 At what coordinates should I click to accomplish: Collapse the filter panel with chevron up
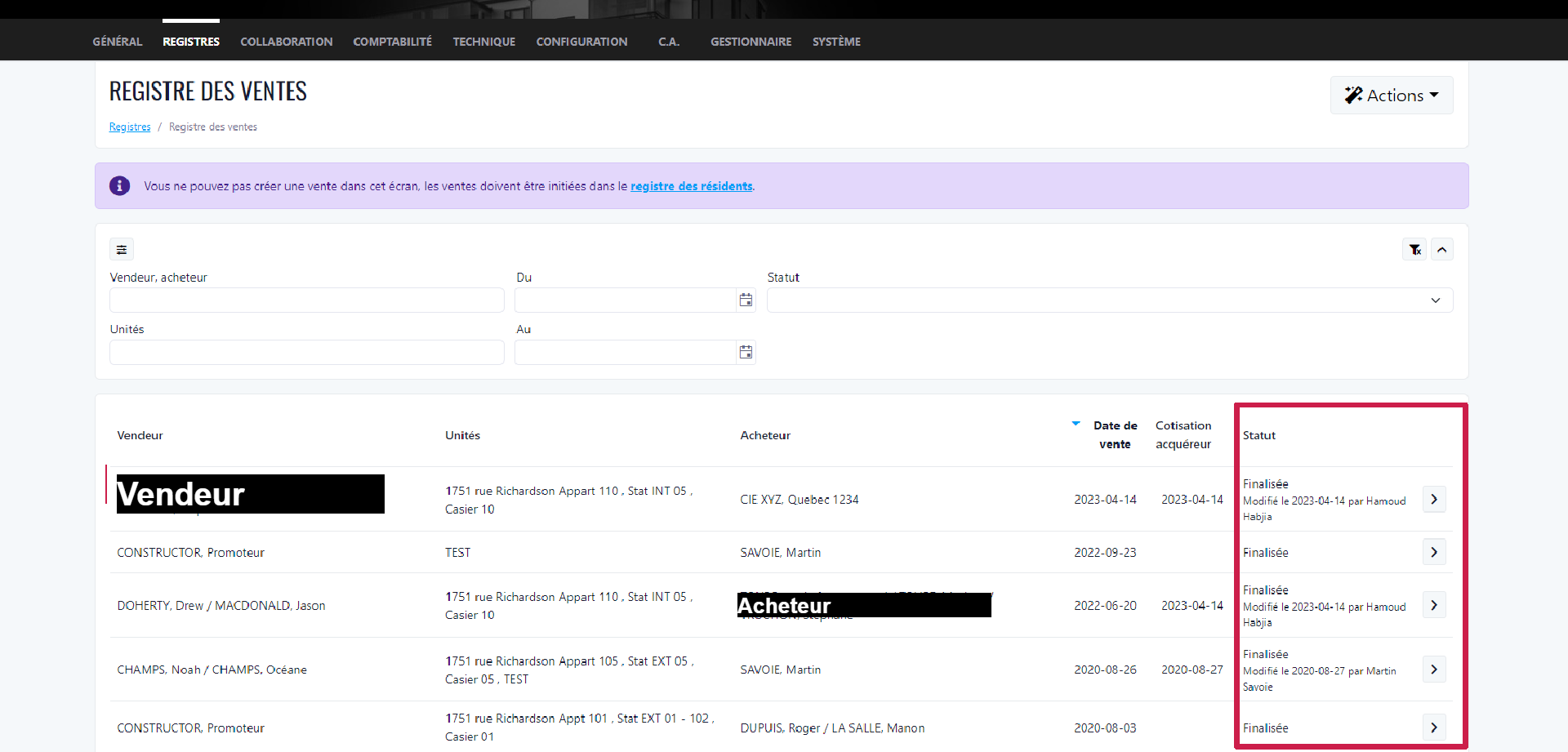coord(1442,250)
